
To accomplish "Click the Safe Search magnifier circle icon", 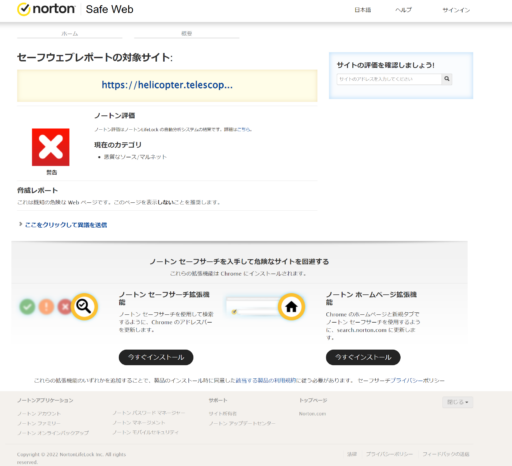I will tap(84, 306).
